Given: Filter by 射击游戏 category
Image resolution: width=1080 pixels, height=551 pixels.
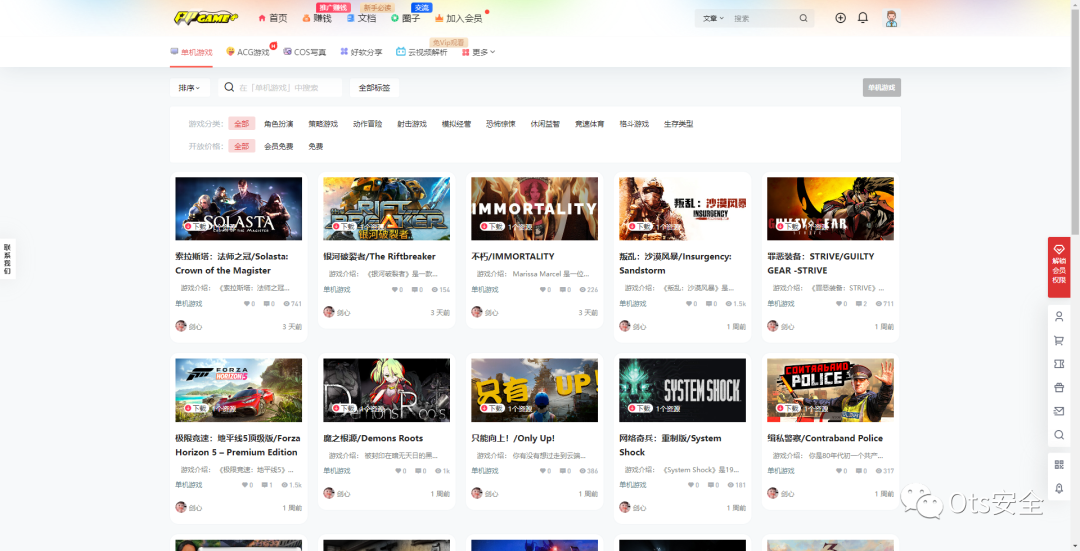Looking at the screenshot, I should (412, 124).
